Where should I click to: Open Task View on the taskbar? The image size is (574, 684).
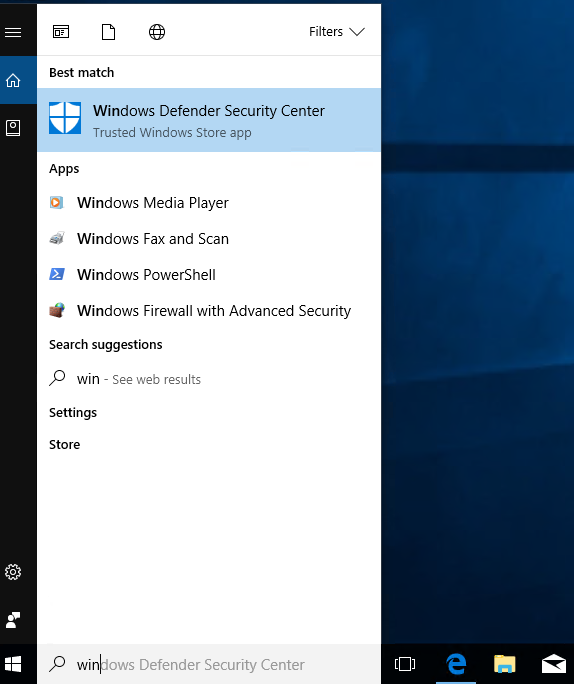[405, 664]
